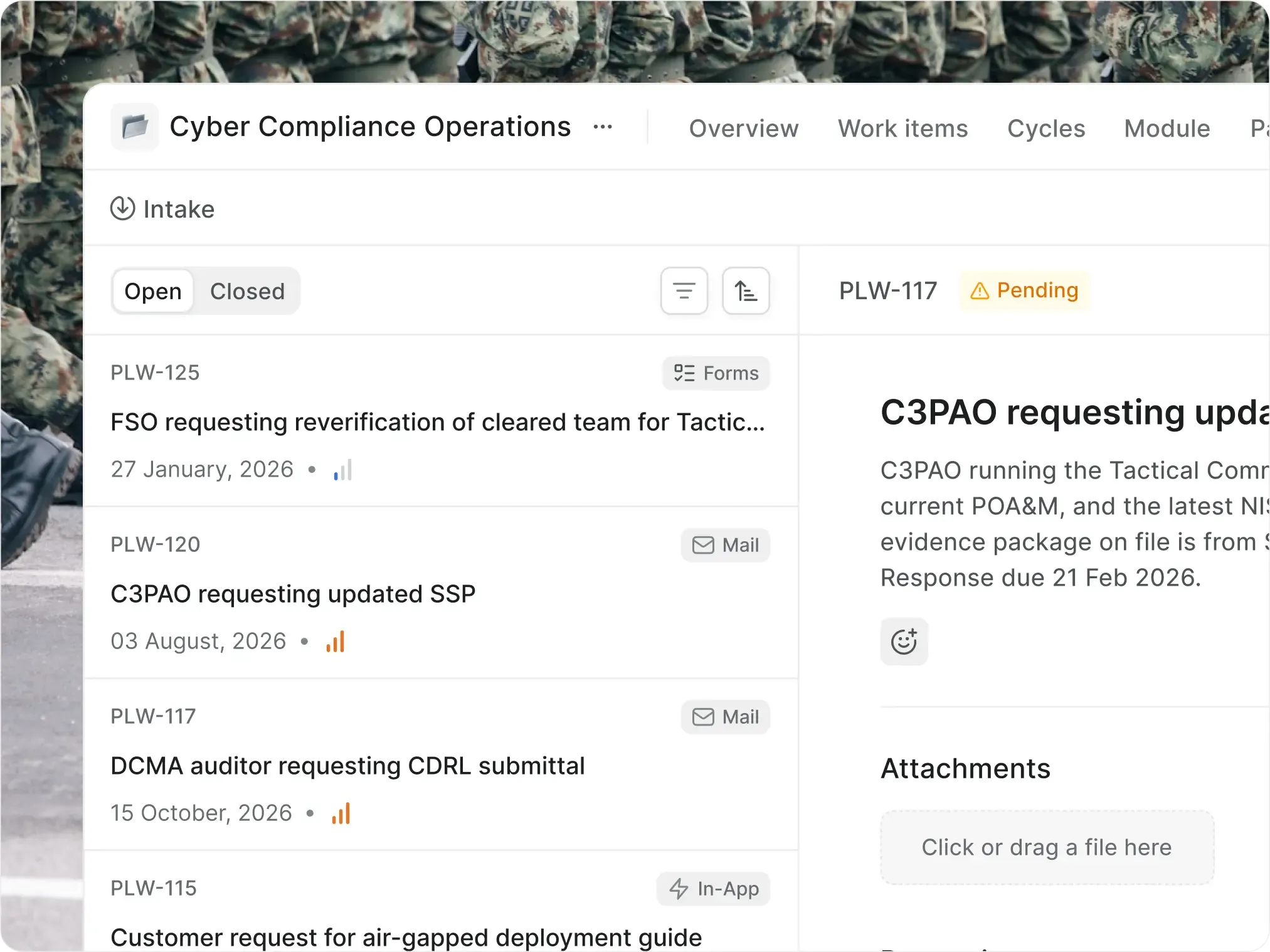Click the attachment file drop zone
This screenshot has width=1270, height=952.
pyautogui.click(x=1047, y=847)
